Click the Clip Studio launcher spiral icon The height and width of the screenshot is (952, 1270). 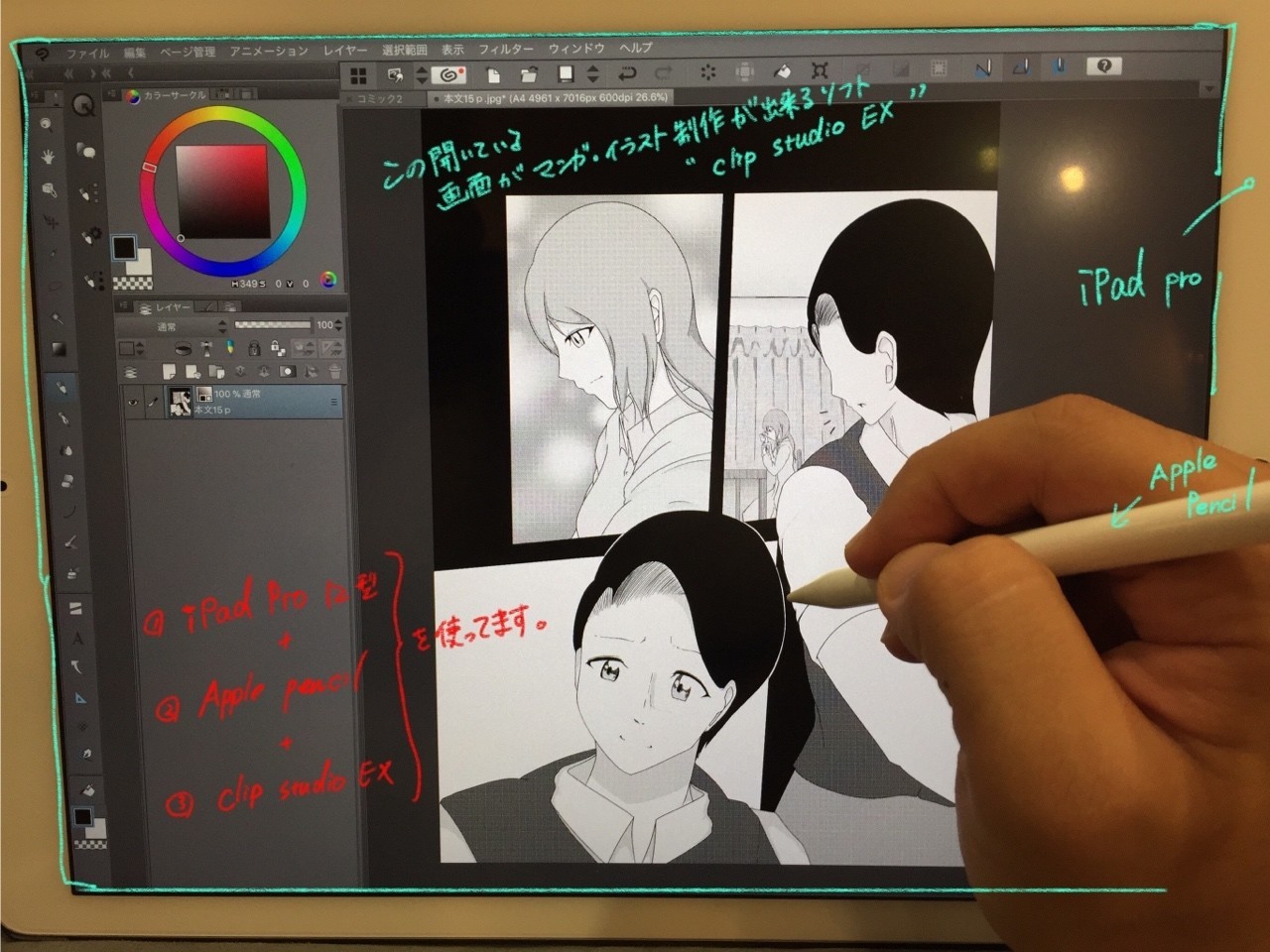coord(448,74)
